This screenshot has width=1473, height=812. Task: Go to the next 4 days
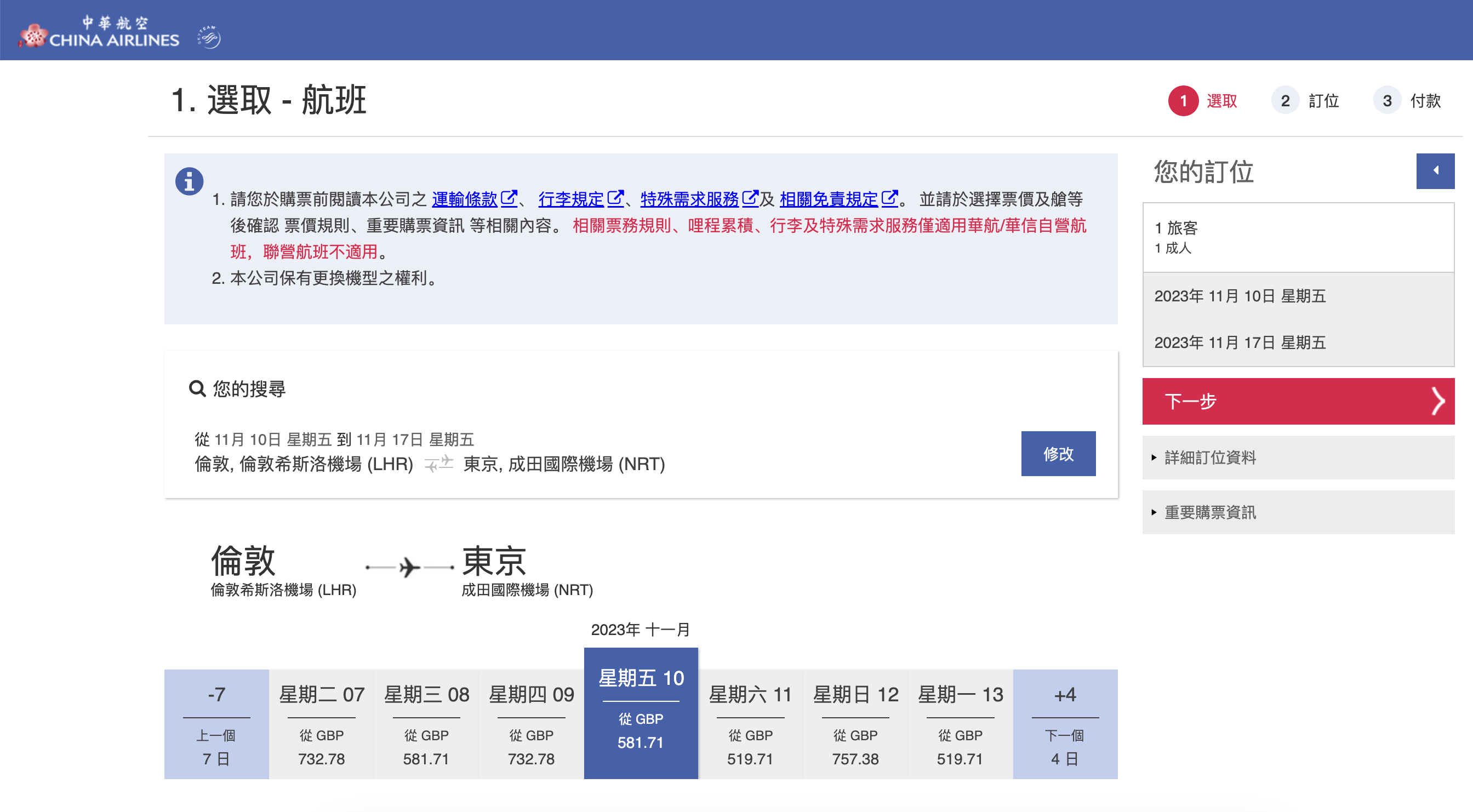pyautogui.click(x=1065, y=724)
